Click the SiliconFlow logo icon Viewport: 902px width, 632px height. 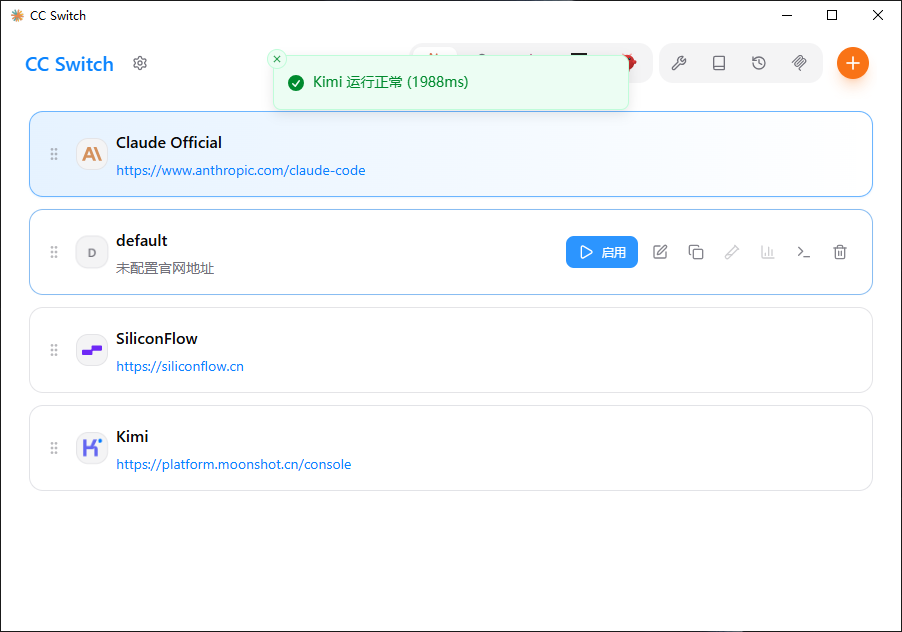(x=92, y=350)
